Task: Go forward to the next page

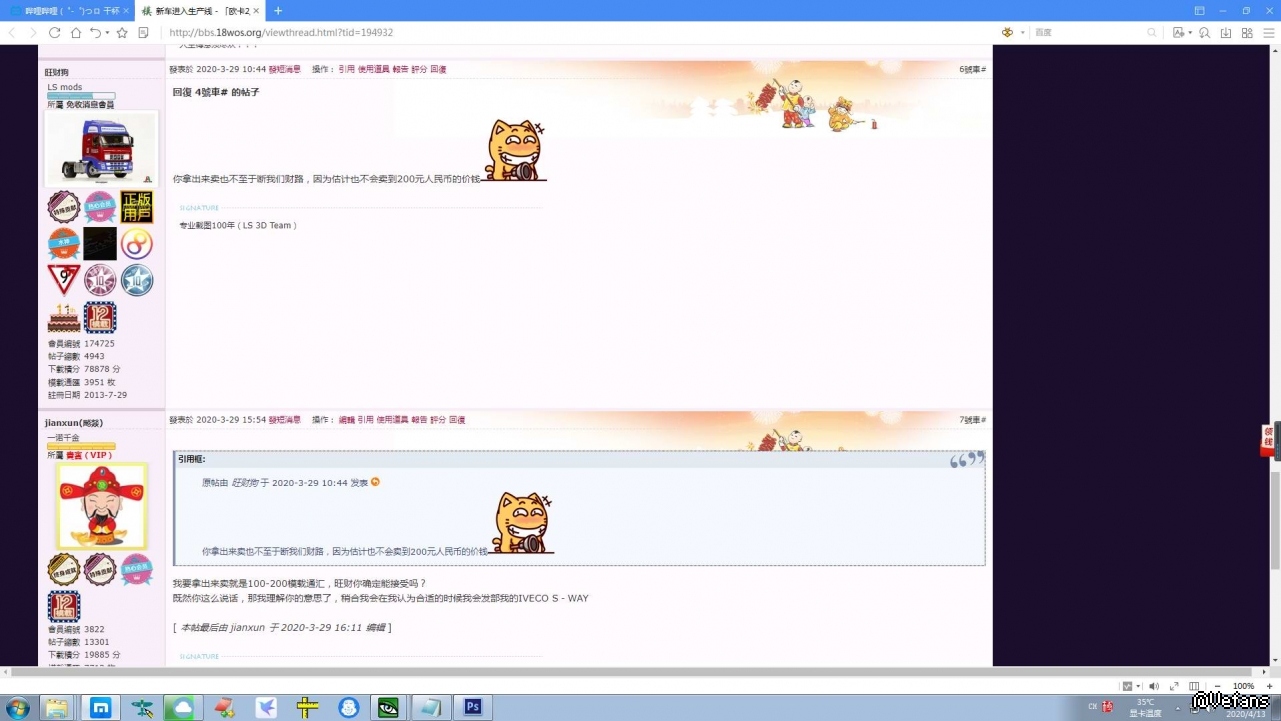Action: 33,33
